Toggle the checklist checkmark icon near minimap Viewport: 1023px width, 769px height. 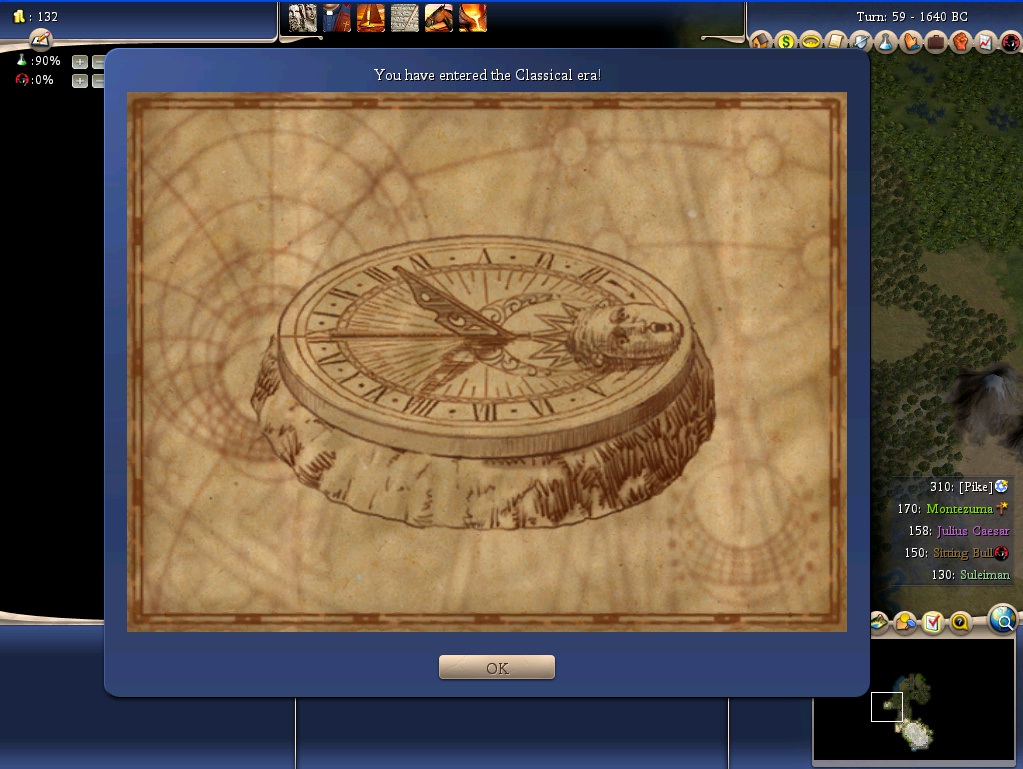coord(933,623)
